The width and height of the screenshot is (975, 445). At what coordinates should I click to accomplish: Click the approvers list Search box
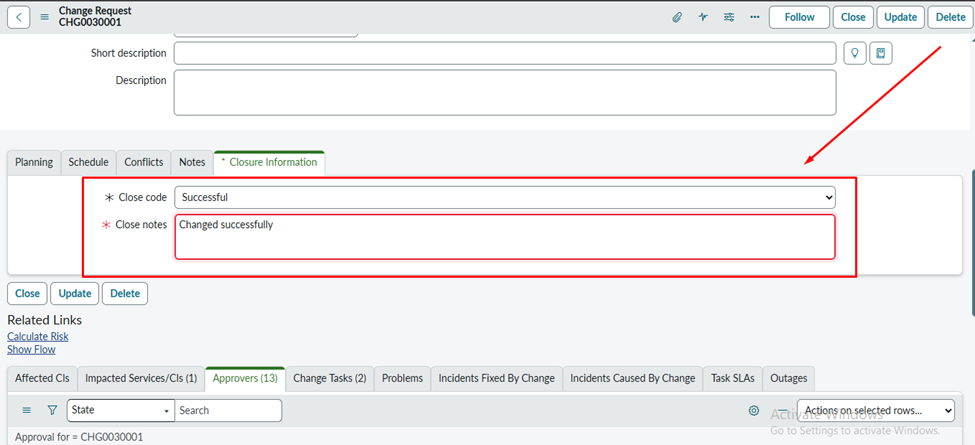coord(228,410)
